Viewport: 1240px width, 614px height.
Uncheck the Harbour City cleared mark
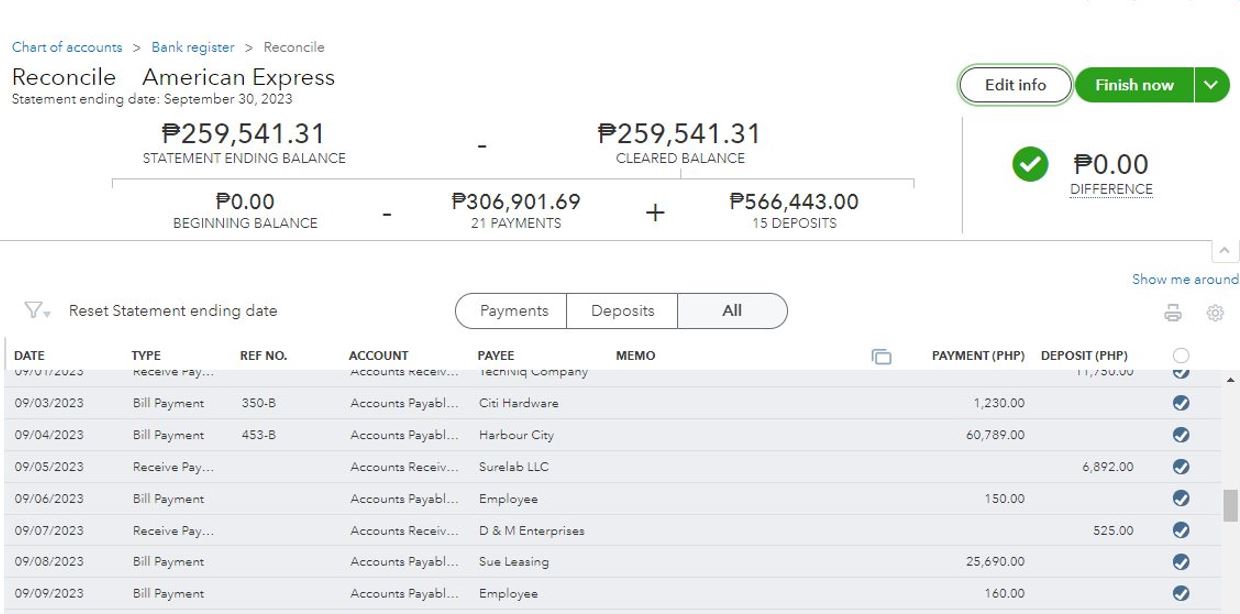pyautogui.click(x=1181, y=435)
